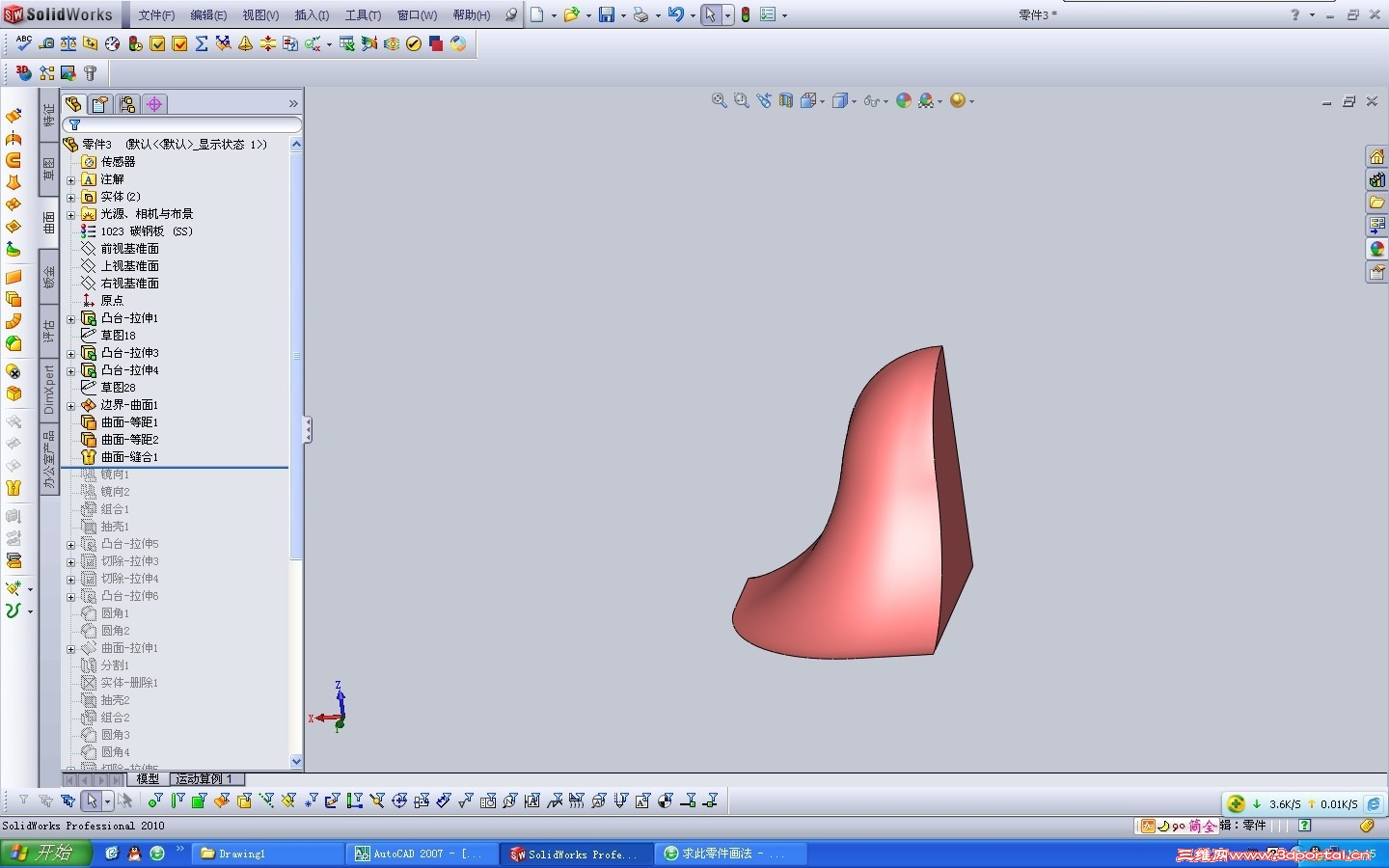
Task: Open the 工具(T) menu
Action: tap(363, 14)
